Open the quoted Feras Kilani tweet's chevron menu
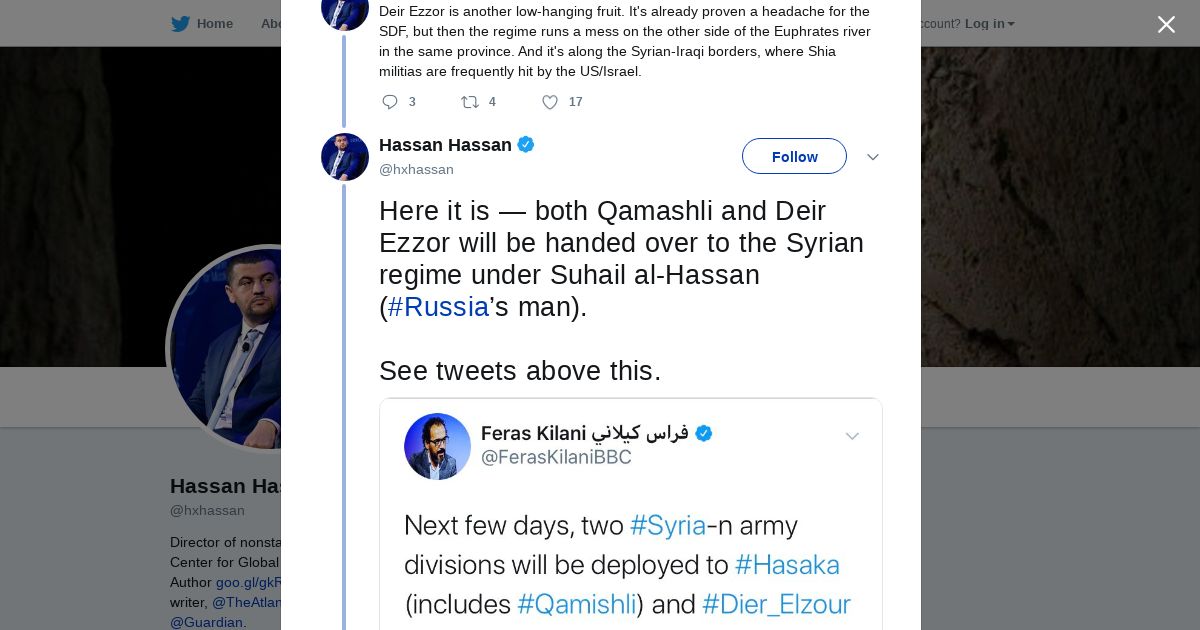Screen dimensions: 1200x630 point(852,436)
